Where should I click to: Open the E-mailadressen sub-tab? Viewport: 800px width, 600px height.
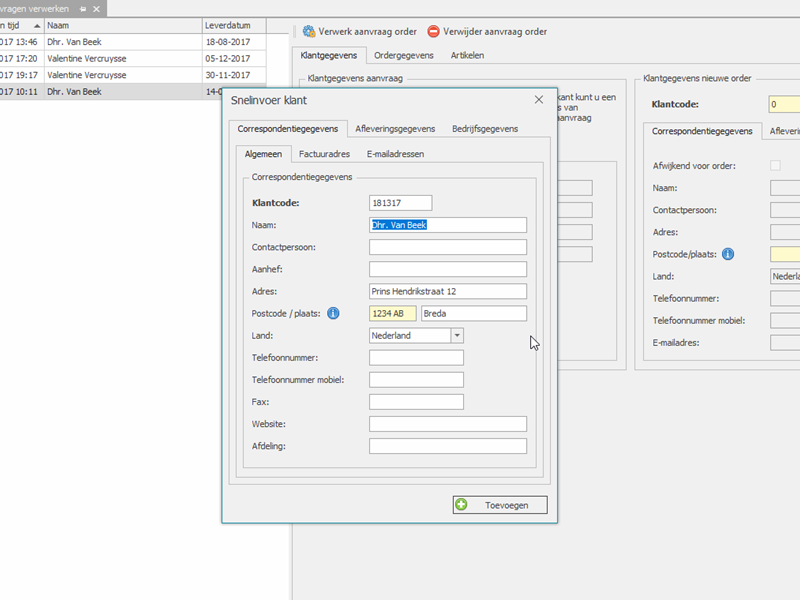point(395,154)
